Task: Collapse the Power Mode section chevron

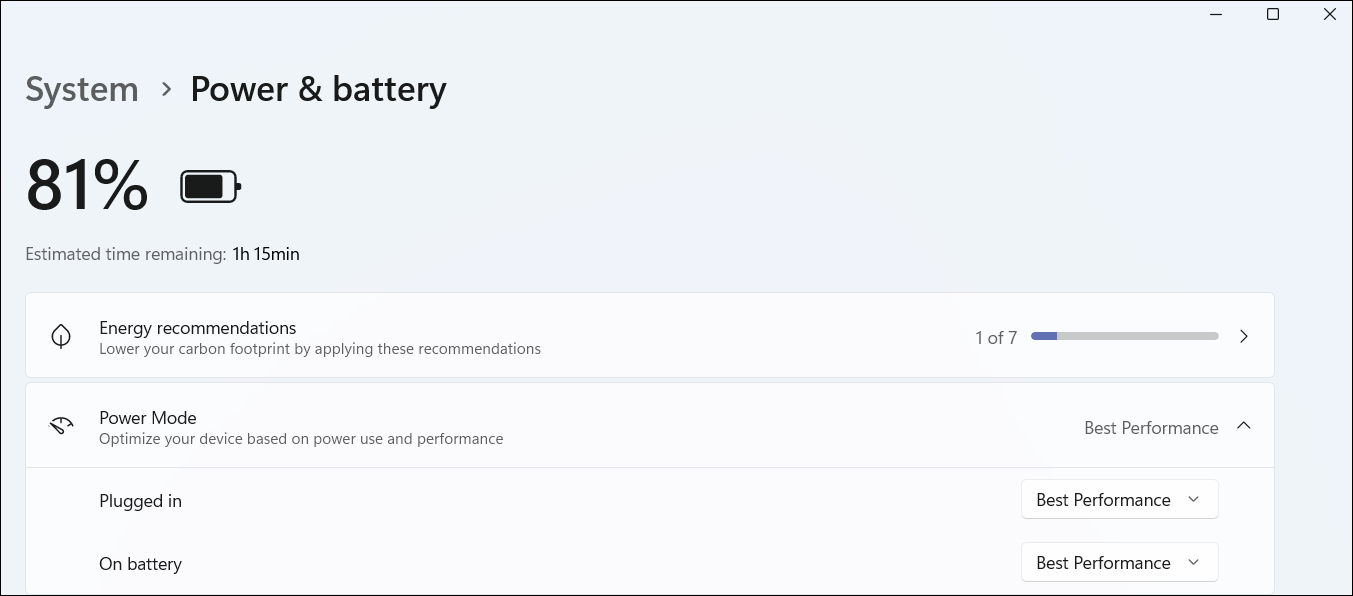Action: tap(1244, 426)
